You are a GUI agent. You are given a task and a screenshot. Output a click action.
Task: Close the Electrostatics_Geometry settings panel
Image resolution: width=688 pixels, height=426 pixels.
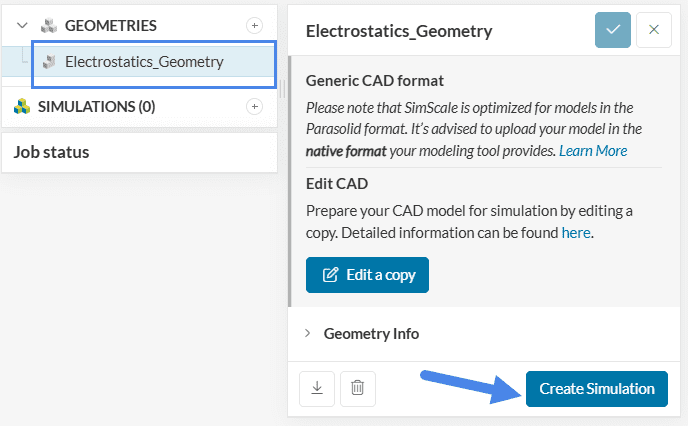click(654, 30)
